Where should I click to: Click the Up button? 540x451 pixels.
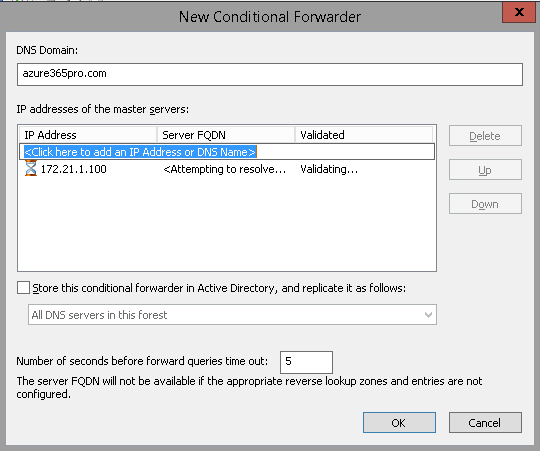(485, 170)
